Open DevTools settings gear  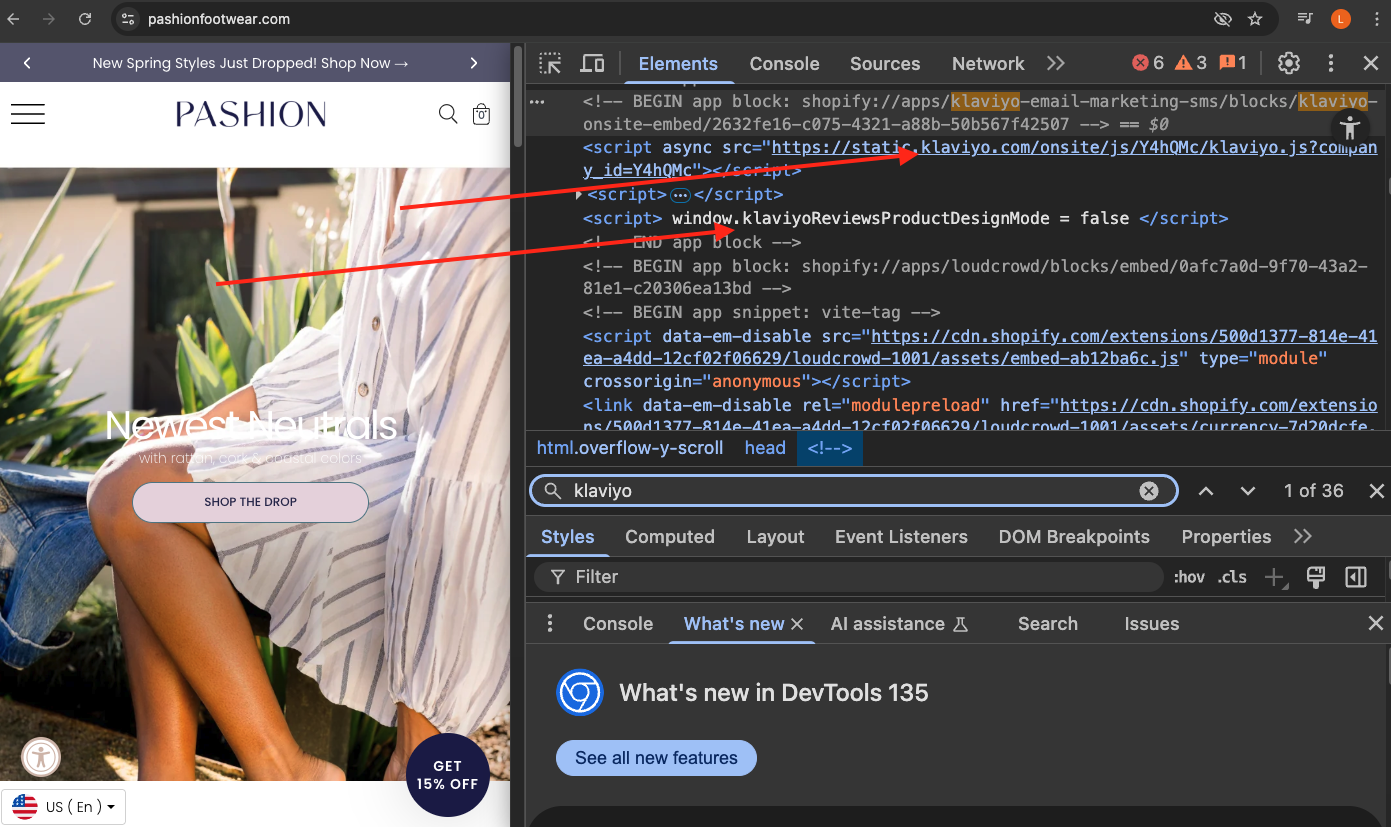coord(1289,63)
